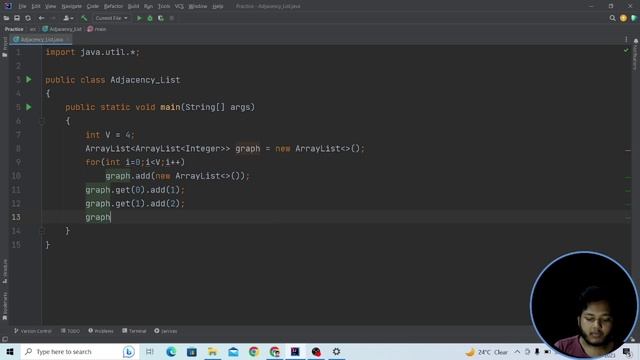Switch to IntelliJ IDEA taskbar icon
Image resolution: width=640 pixels, height=360 pixels.
295,351
